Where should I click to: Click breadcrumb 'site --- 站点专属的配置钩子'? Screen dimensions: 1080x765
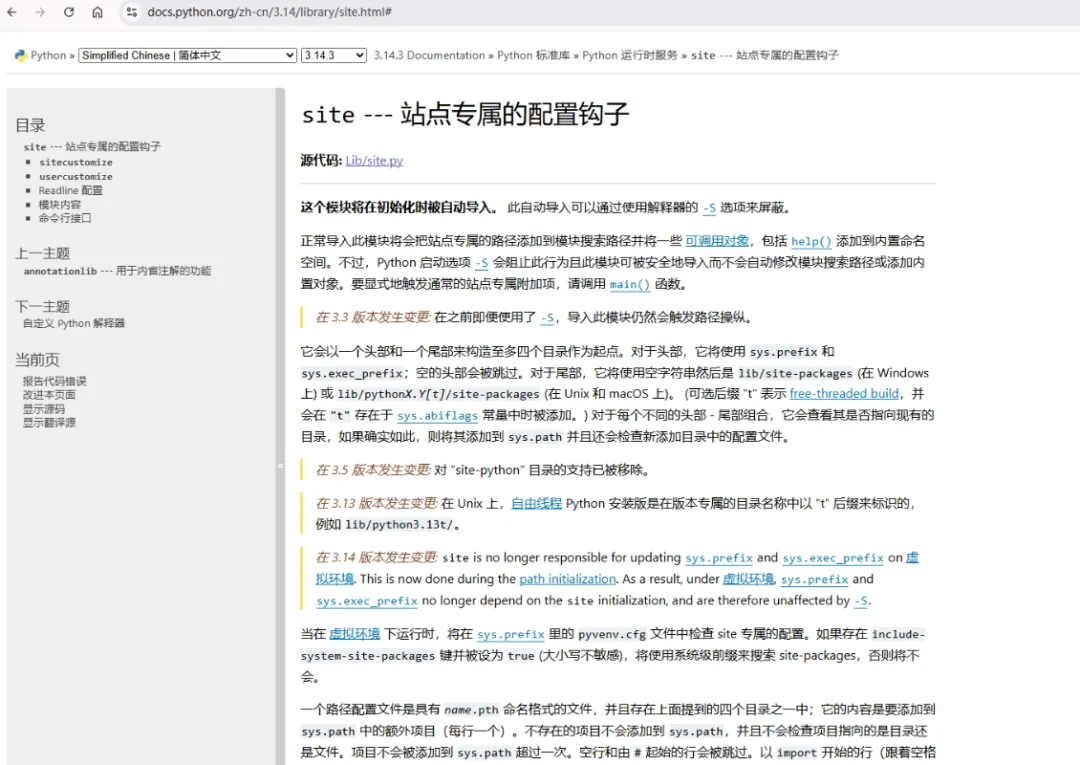(765, 55)
